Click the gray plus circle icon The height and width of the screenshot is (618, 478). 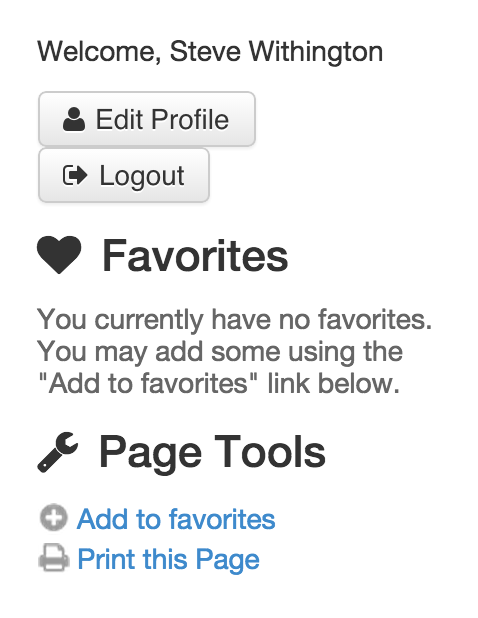tap(54, 517)
